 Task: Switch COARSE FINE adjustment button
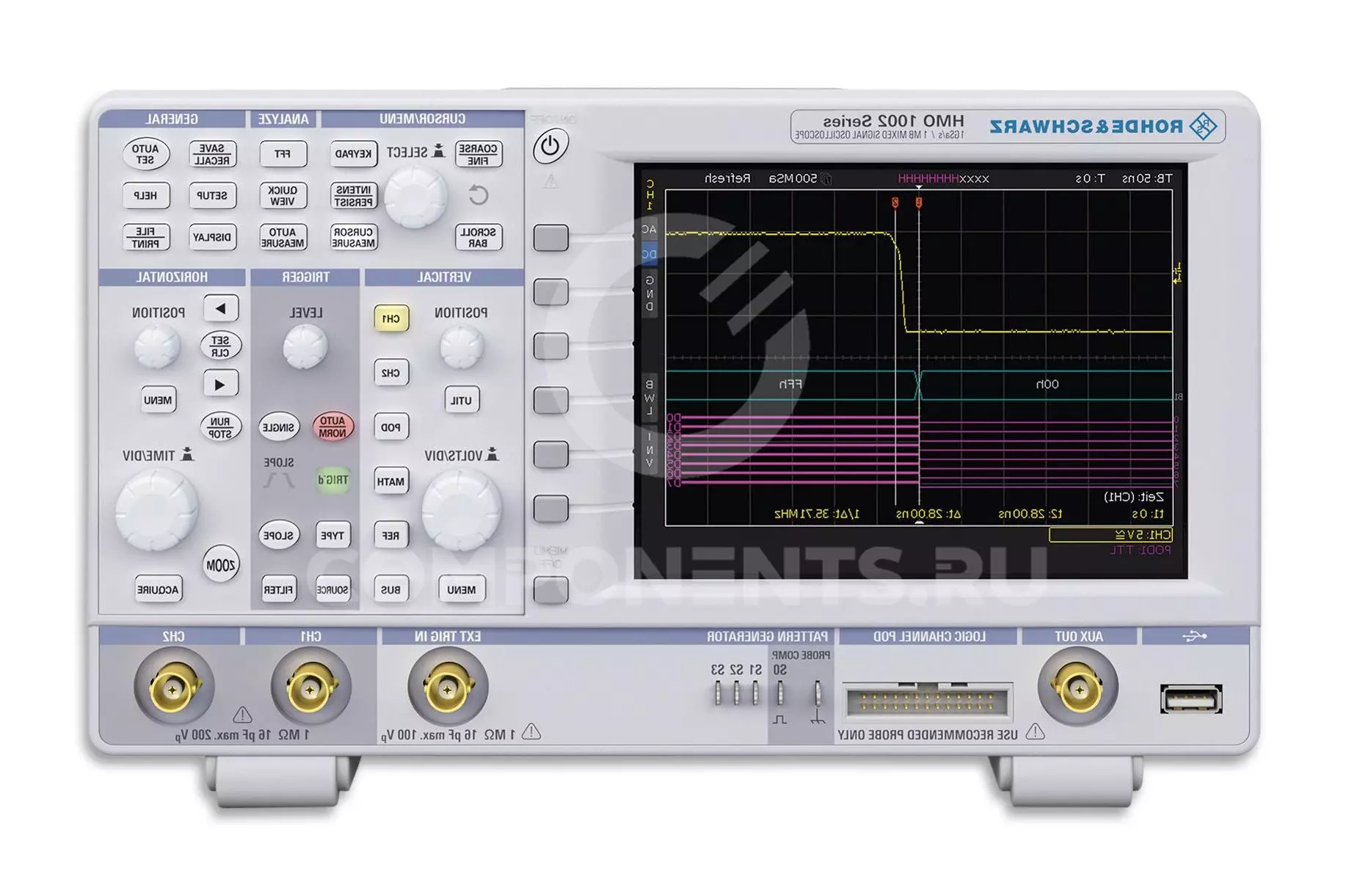479,154
